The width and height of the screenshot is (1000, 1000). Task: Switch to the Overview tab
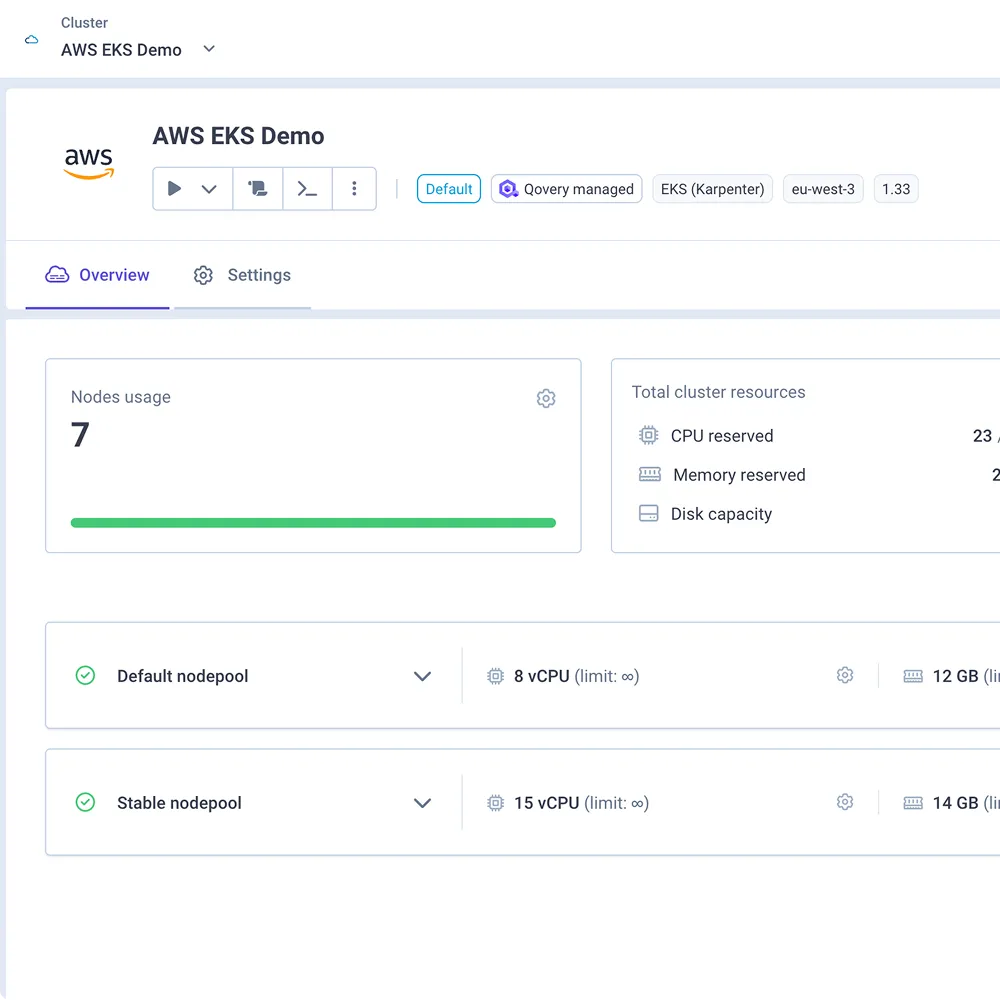point(98,275)
